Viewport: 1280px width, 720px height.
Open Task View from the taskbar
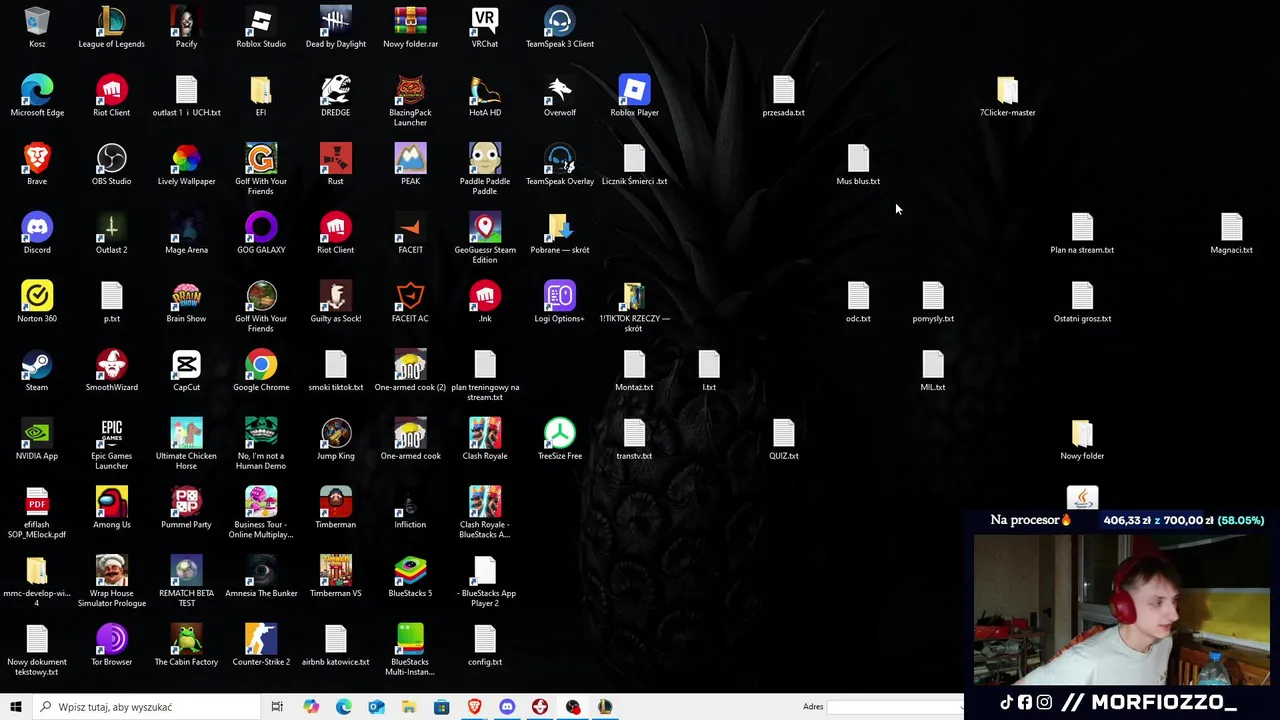pos(277,707)
